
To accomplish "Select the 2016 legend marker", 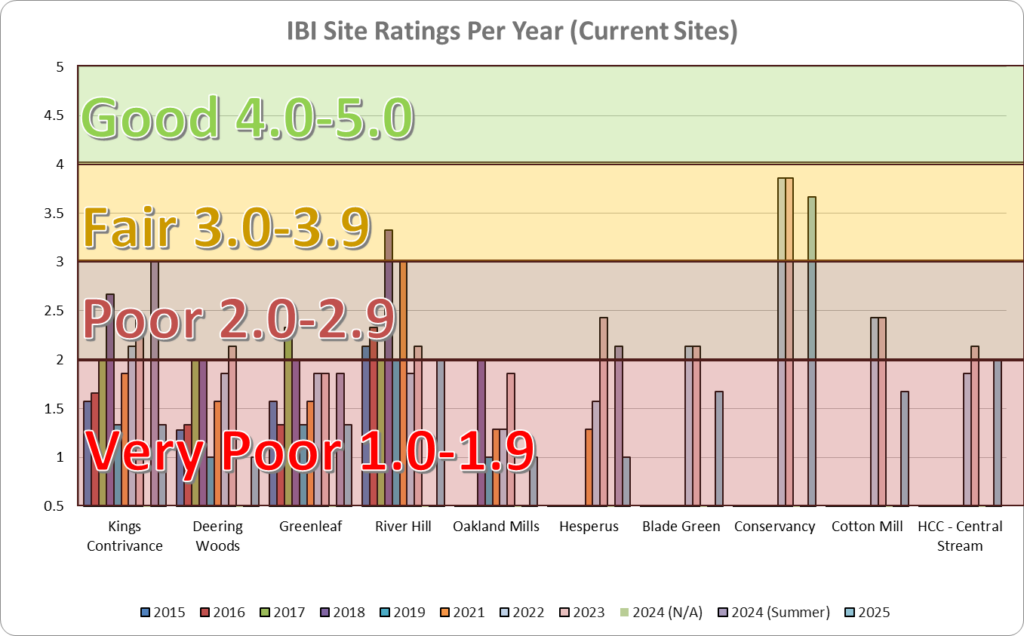I will click(206, 611).
